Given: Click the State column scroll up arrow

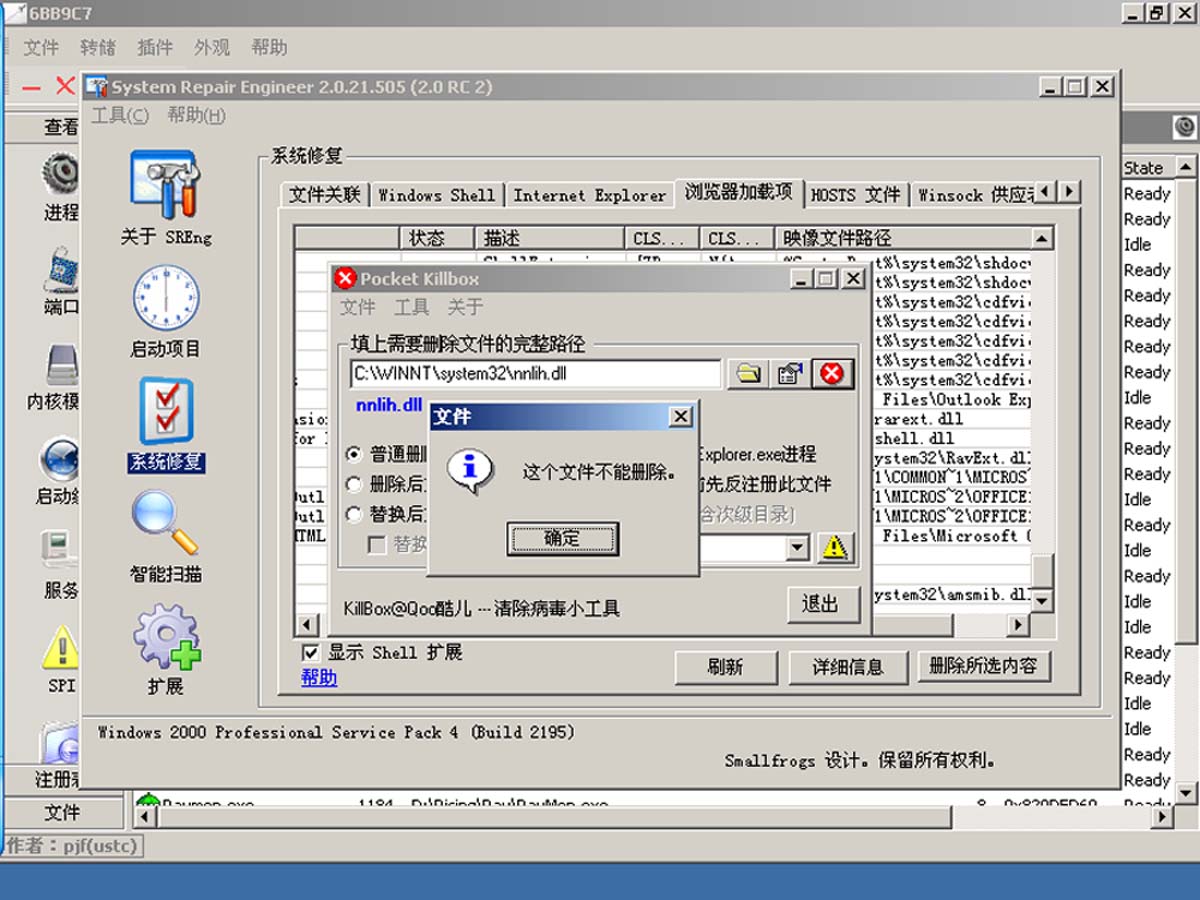Looking at the screenshot, I should [1186, 167].
